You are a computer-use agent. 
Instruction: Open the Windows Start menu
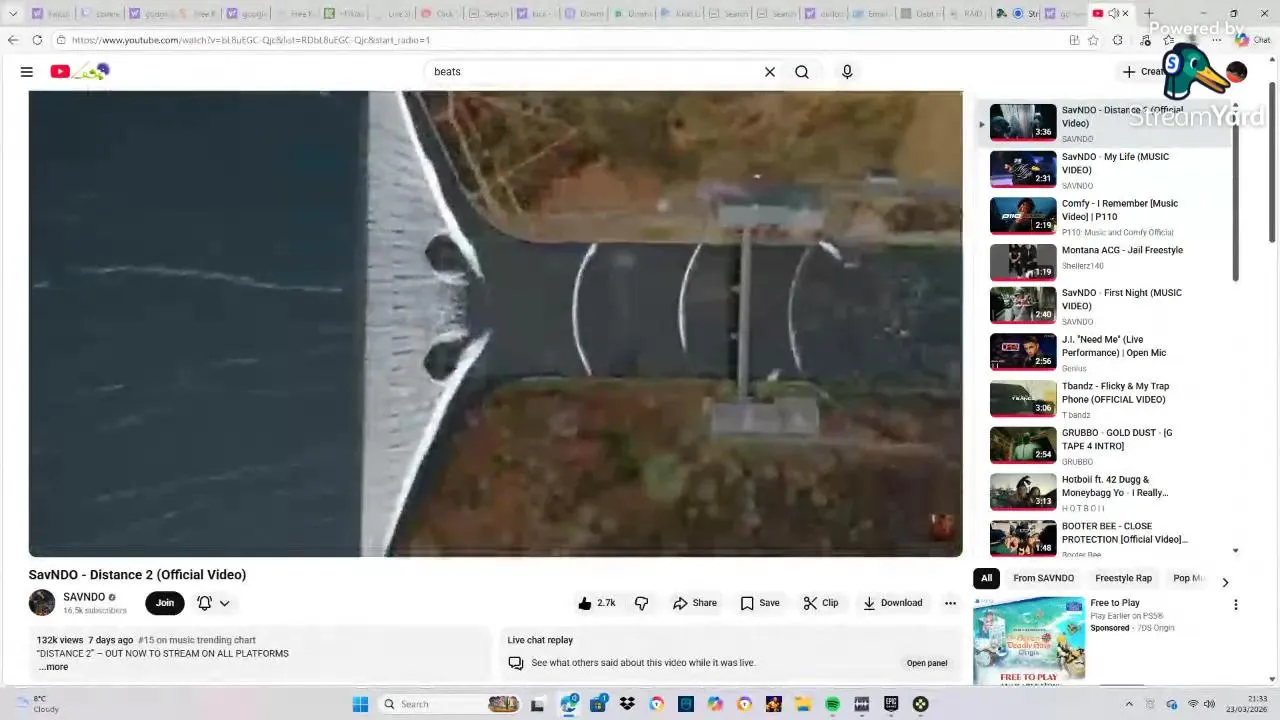pyautogui.click(x=360, y=704)
